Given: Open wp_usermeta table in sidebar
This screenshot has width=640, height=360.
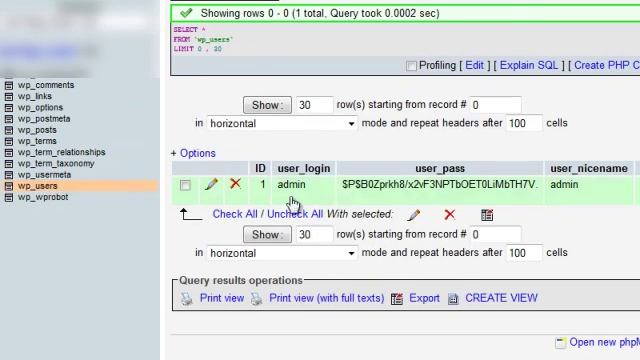Looking at the screenshot, I should (x=44, y=175).
